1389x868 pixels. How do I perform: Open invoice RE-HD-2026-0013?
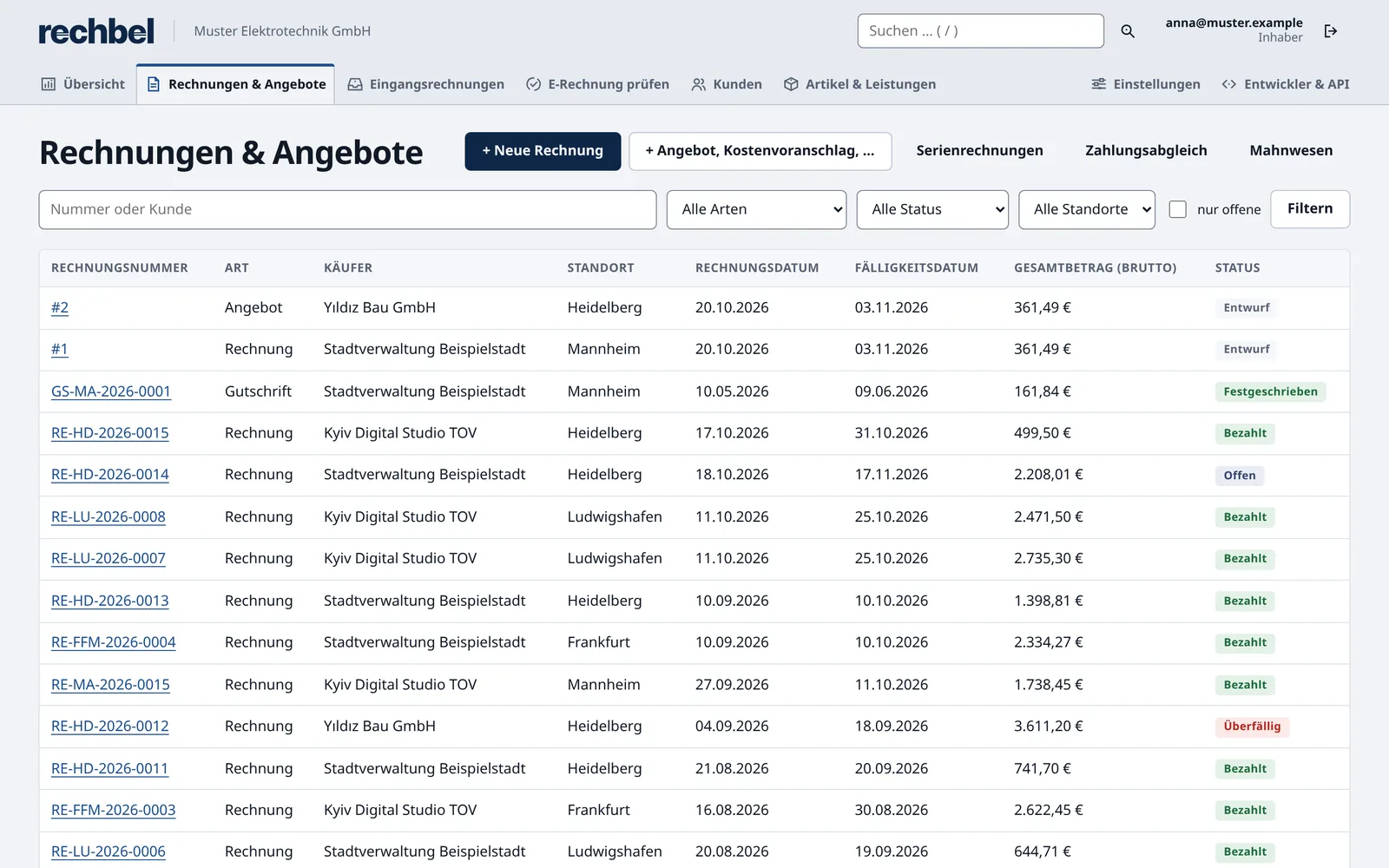pos(110,601)
